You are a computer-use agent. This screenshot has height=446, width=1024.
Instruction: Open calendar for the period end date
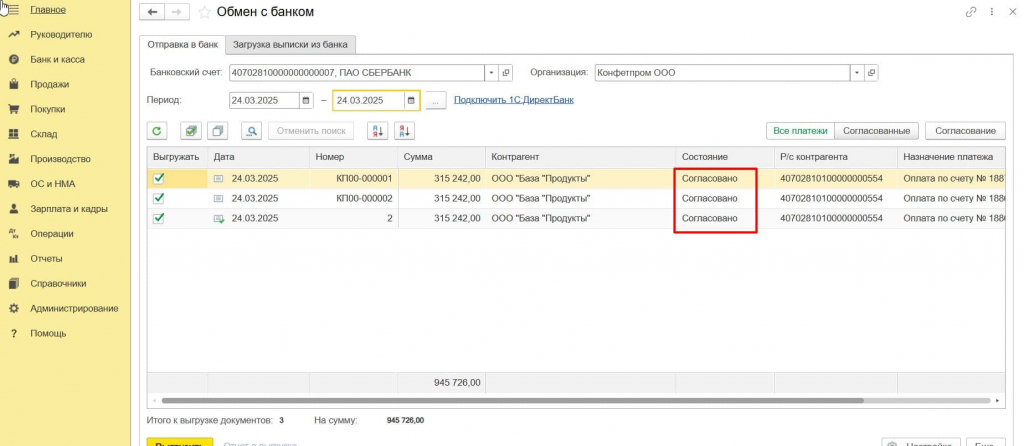411,101
